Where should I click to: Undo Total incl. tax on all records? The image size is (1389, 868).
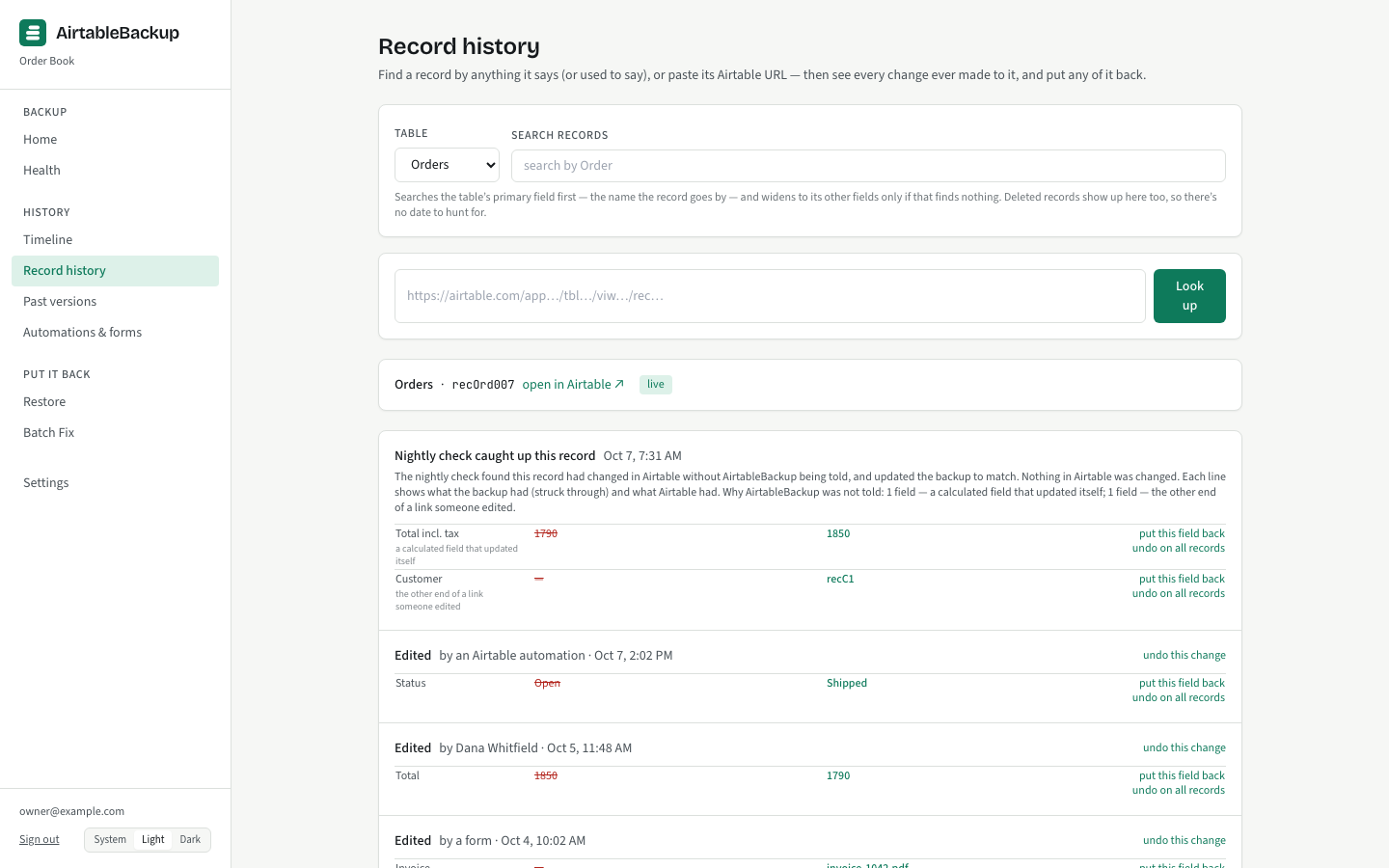click(1179, 548)
